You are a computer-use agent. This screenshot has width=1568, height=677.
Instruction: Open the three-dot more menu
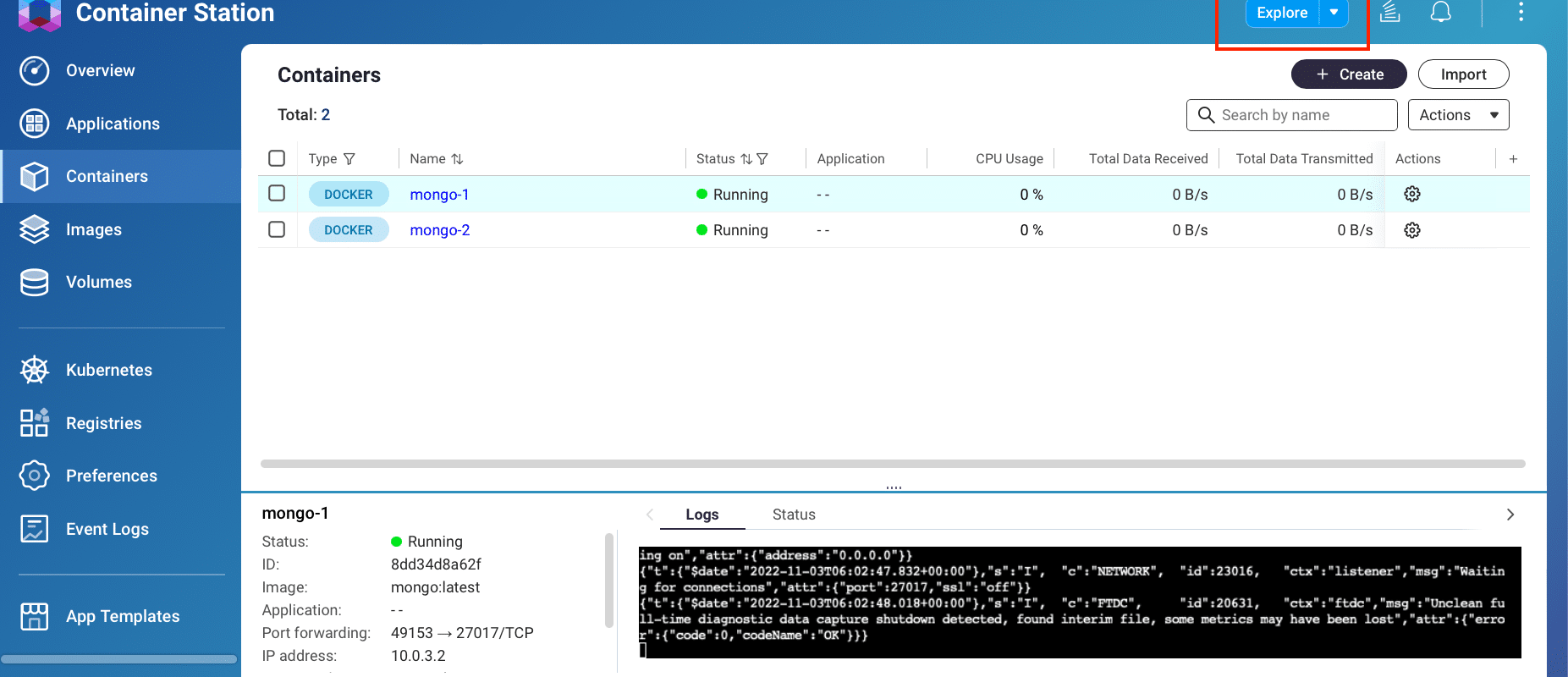[1521, 12]
